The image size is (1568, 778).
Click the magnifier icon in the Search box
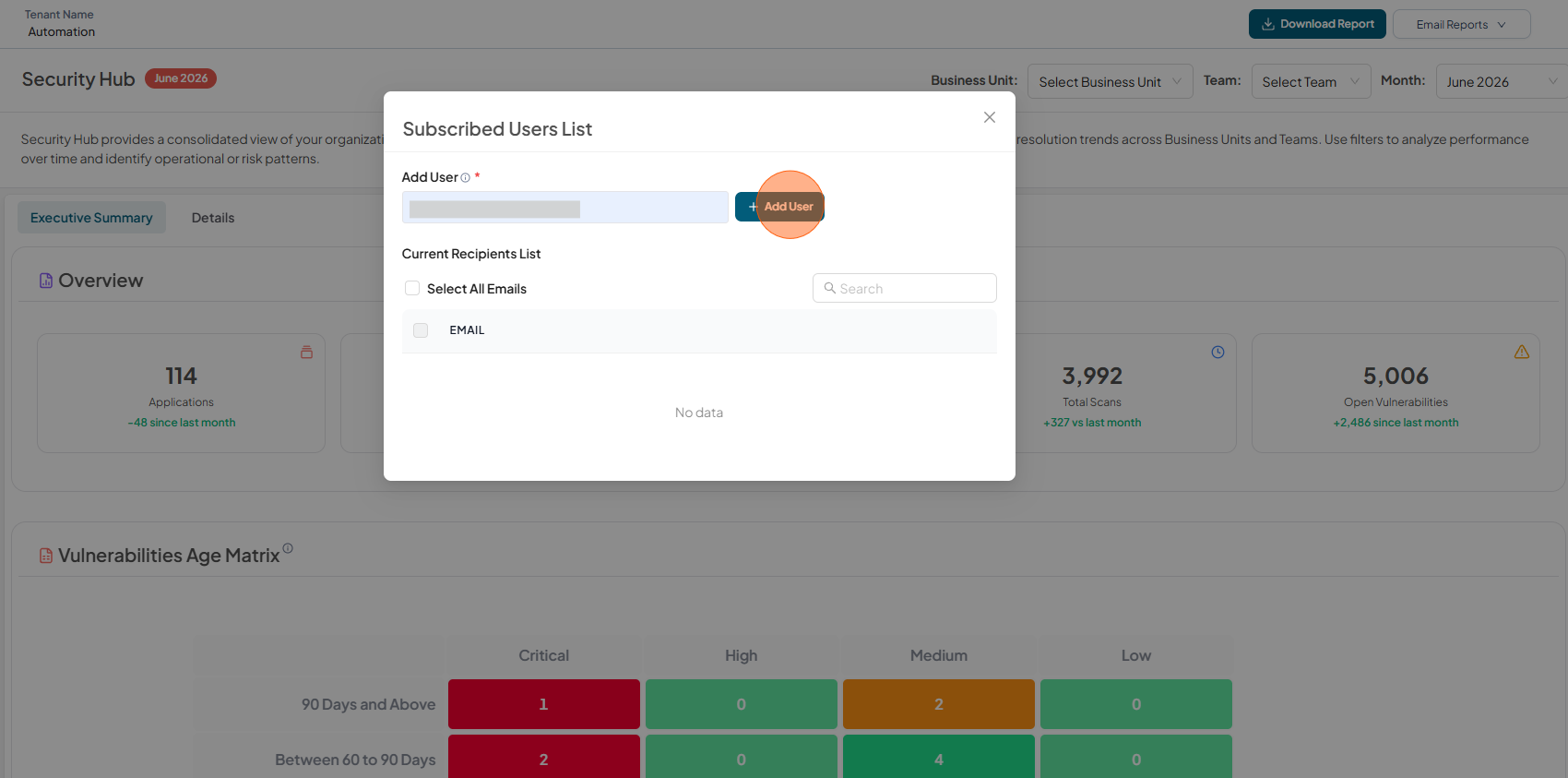(829, 288)
